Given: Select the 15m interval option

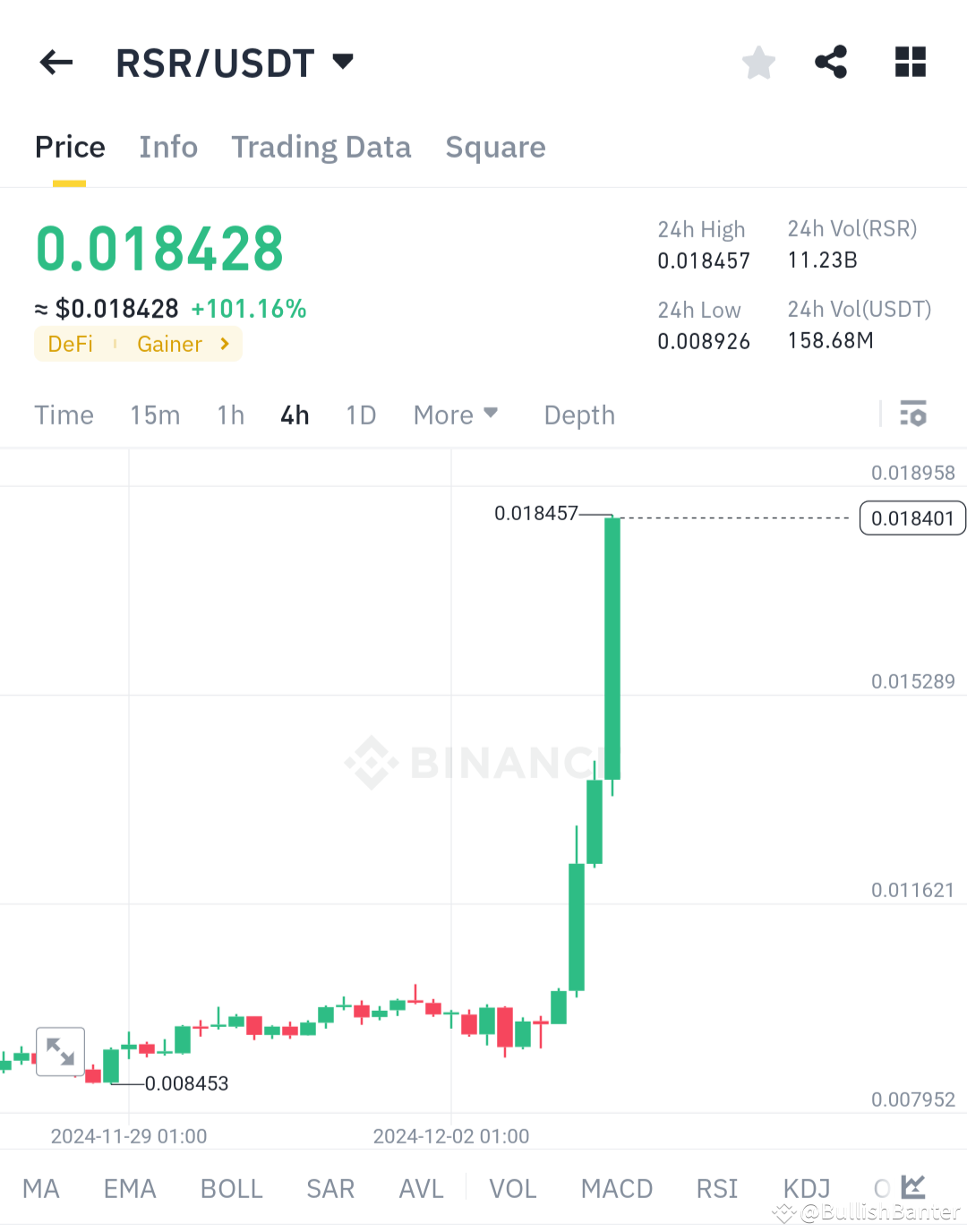Looking at the screenshot, I should point(155,414).
